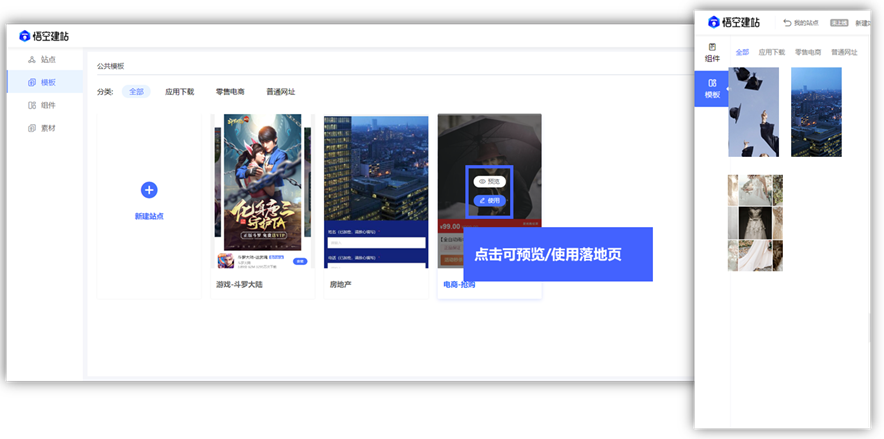This screenshot has width=884, height=439.
Task: Click 模板 icon in right editor panel
Action: pos(712,89)
